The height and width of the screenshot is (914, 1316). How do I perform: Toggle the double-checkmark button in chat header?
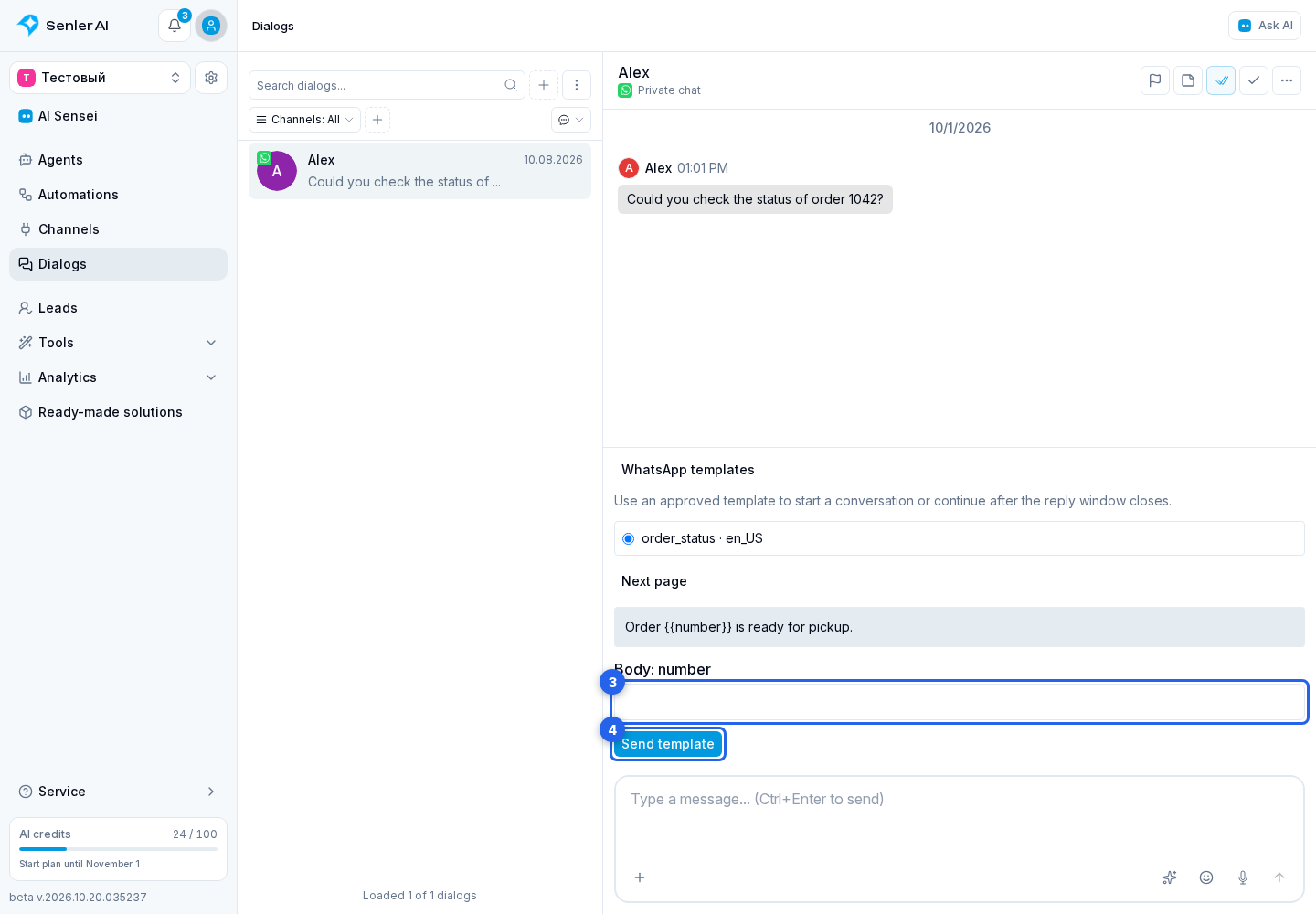(1221, 80)
